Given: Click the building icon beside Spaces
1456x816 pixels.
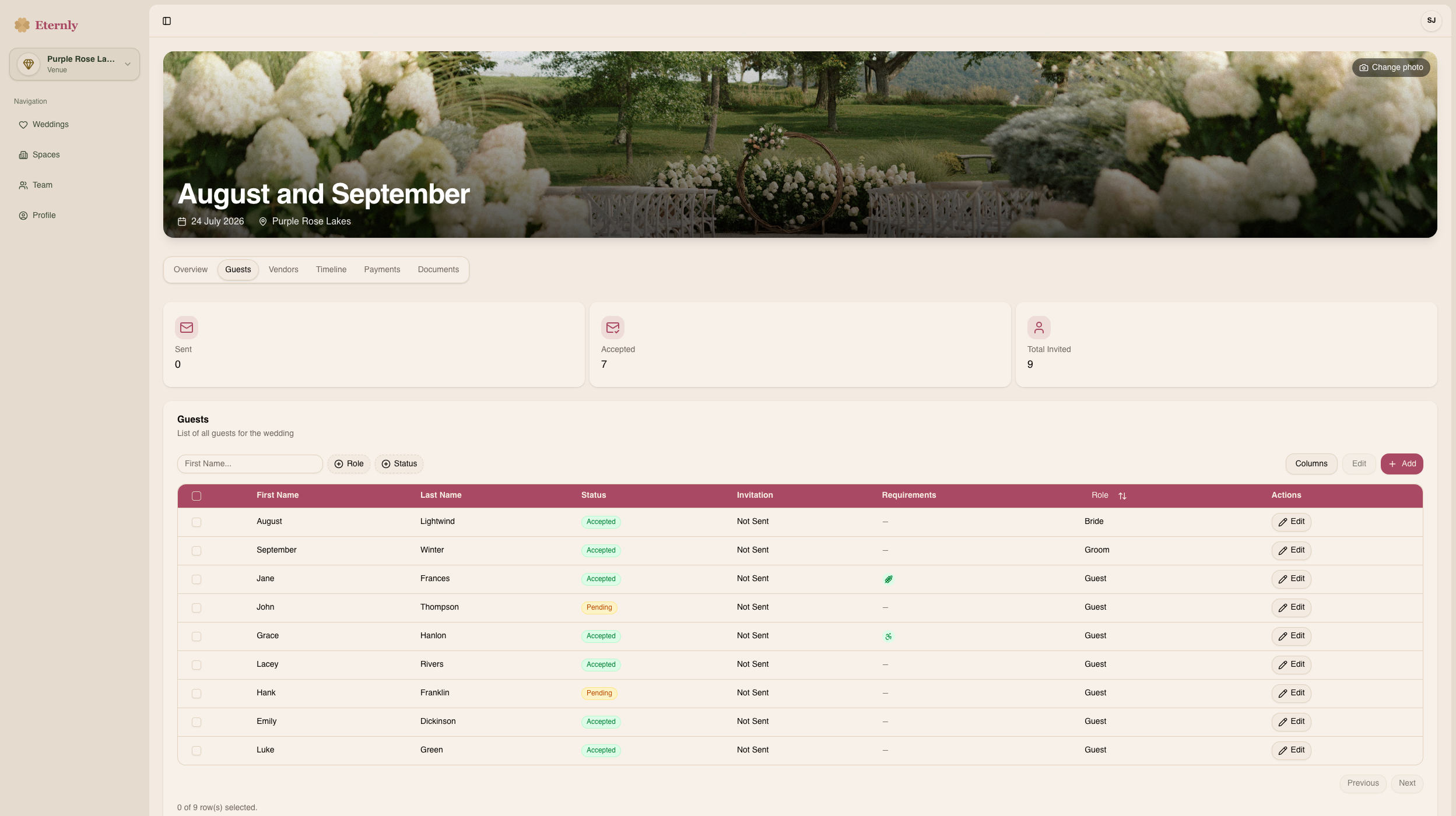Looking at the screenshot, I should [23, 155].
